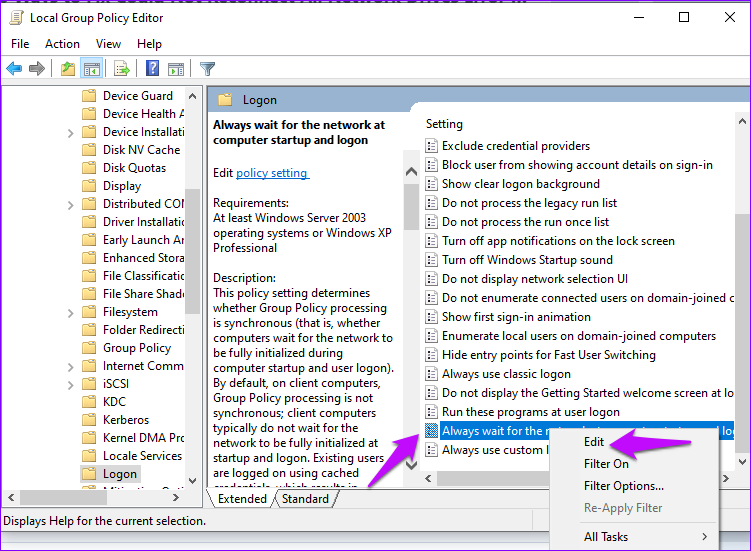The width and height of the screenshot is (751, 551).
Task: Click the policy icon beside Always use classic logon
Action: pos(432,374)
